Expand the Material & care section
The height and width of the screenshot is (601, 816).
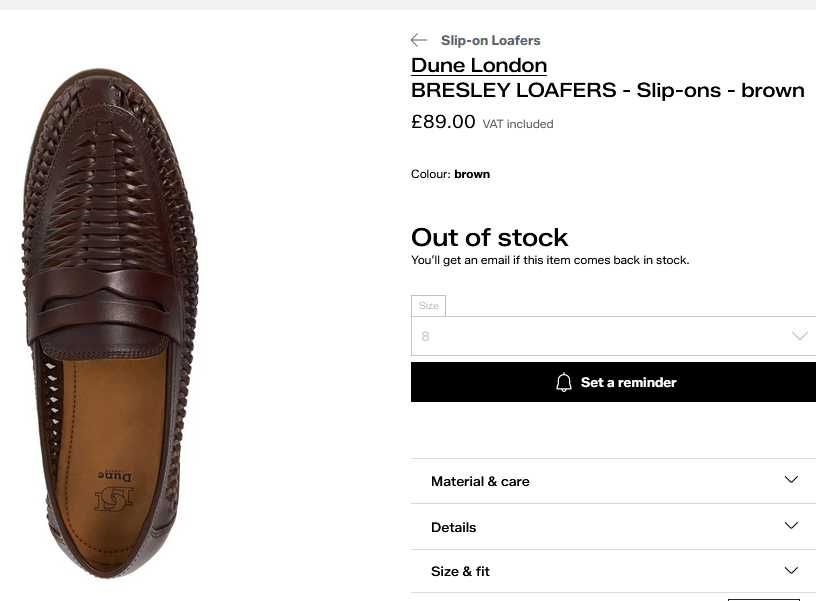pos(613,481)
